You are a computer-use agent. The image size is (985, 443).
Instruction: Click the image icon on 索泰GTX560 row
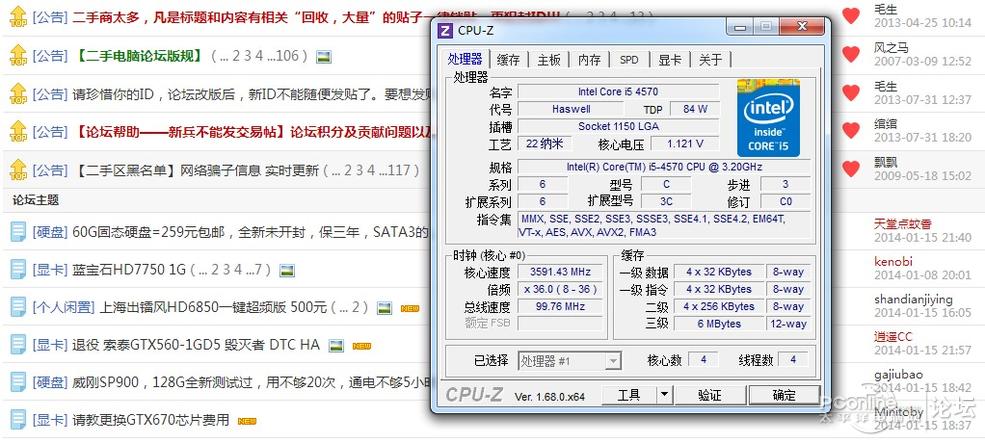pos(337,346)
